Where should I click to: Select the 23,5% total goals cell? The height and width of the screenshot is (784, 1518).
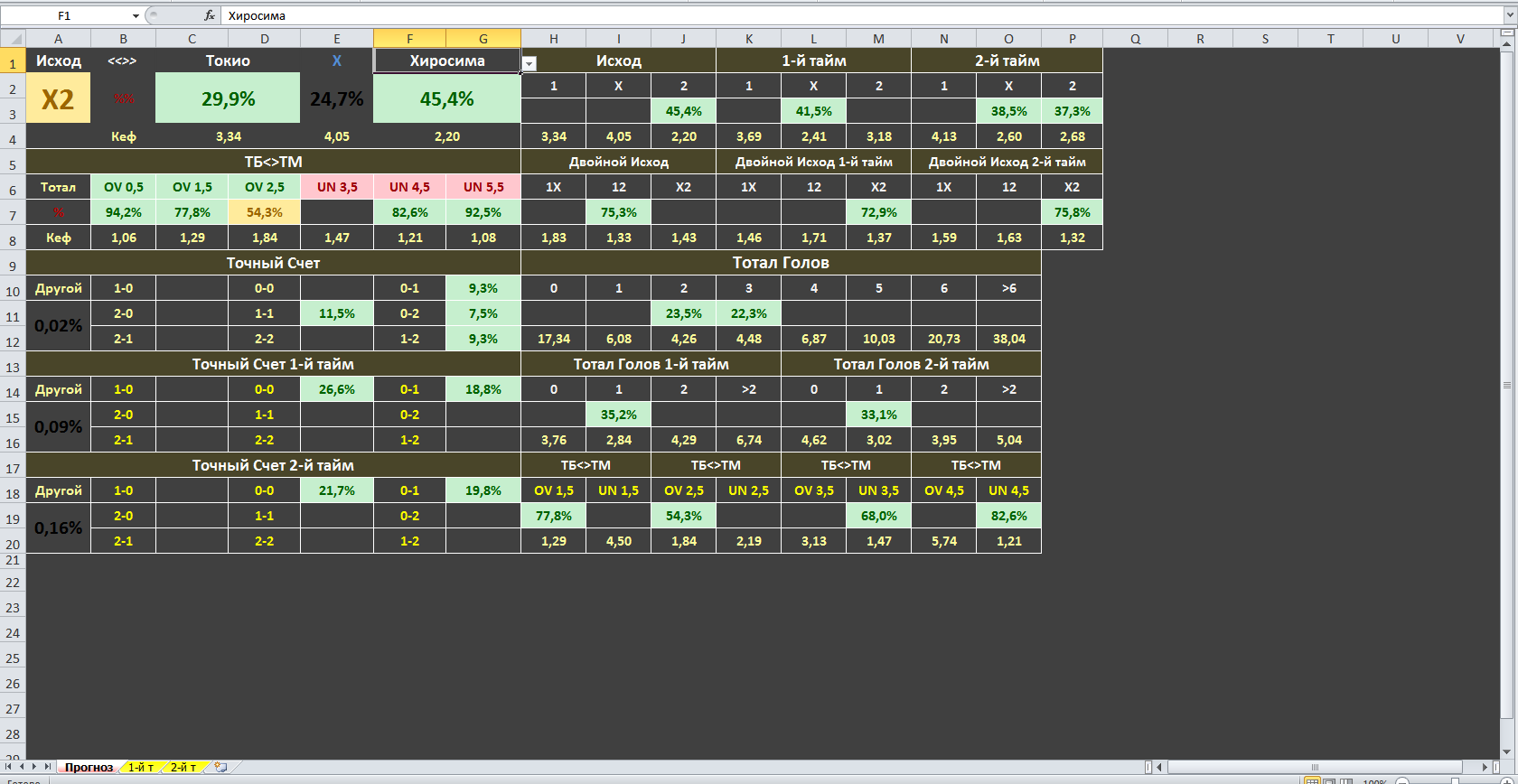tap(684, 313)
